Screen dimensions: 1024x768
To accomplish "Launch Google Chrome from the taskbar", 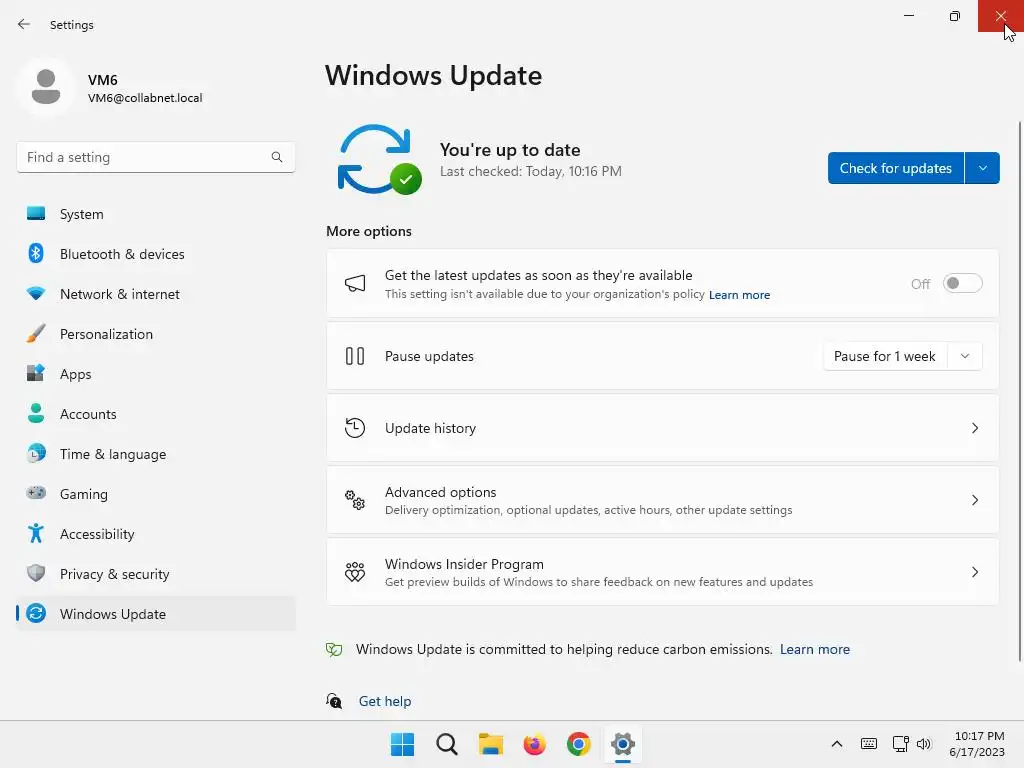I will 579,744.
